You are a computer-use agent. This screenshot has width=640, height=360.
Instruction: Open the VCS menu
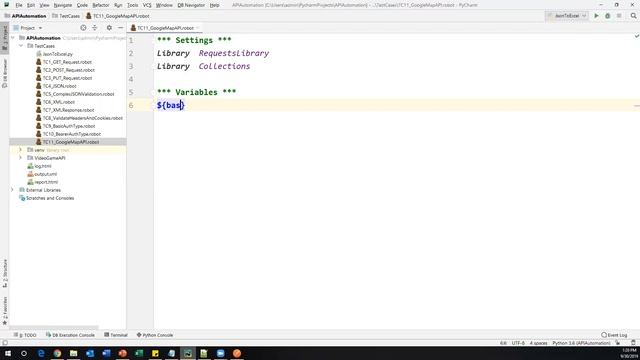[x=147, y=5]
